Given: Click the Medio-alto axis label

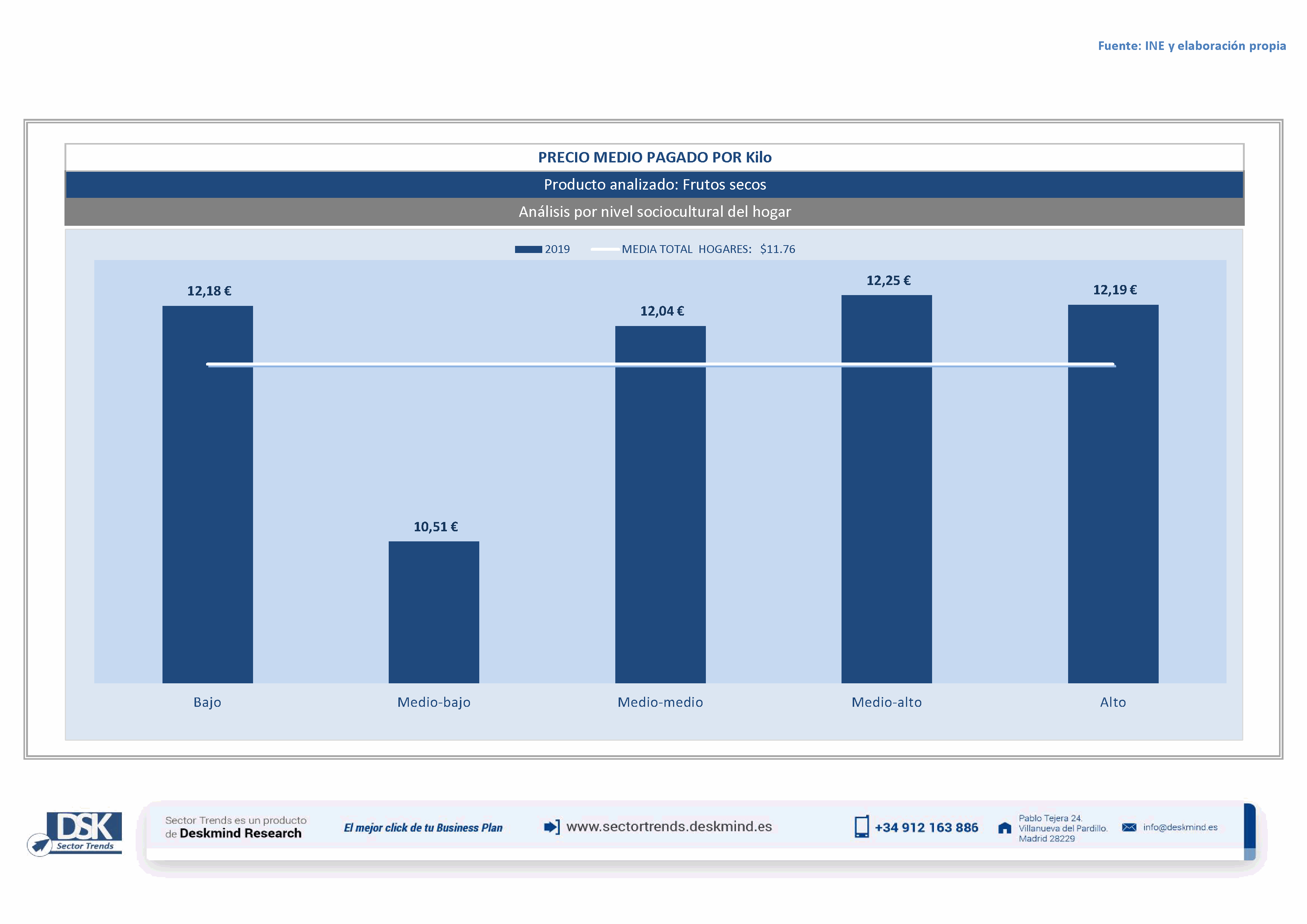Looking at the screenshot, I should (x=886, y=702).
